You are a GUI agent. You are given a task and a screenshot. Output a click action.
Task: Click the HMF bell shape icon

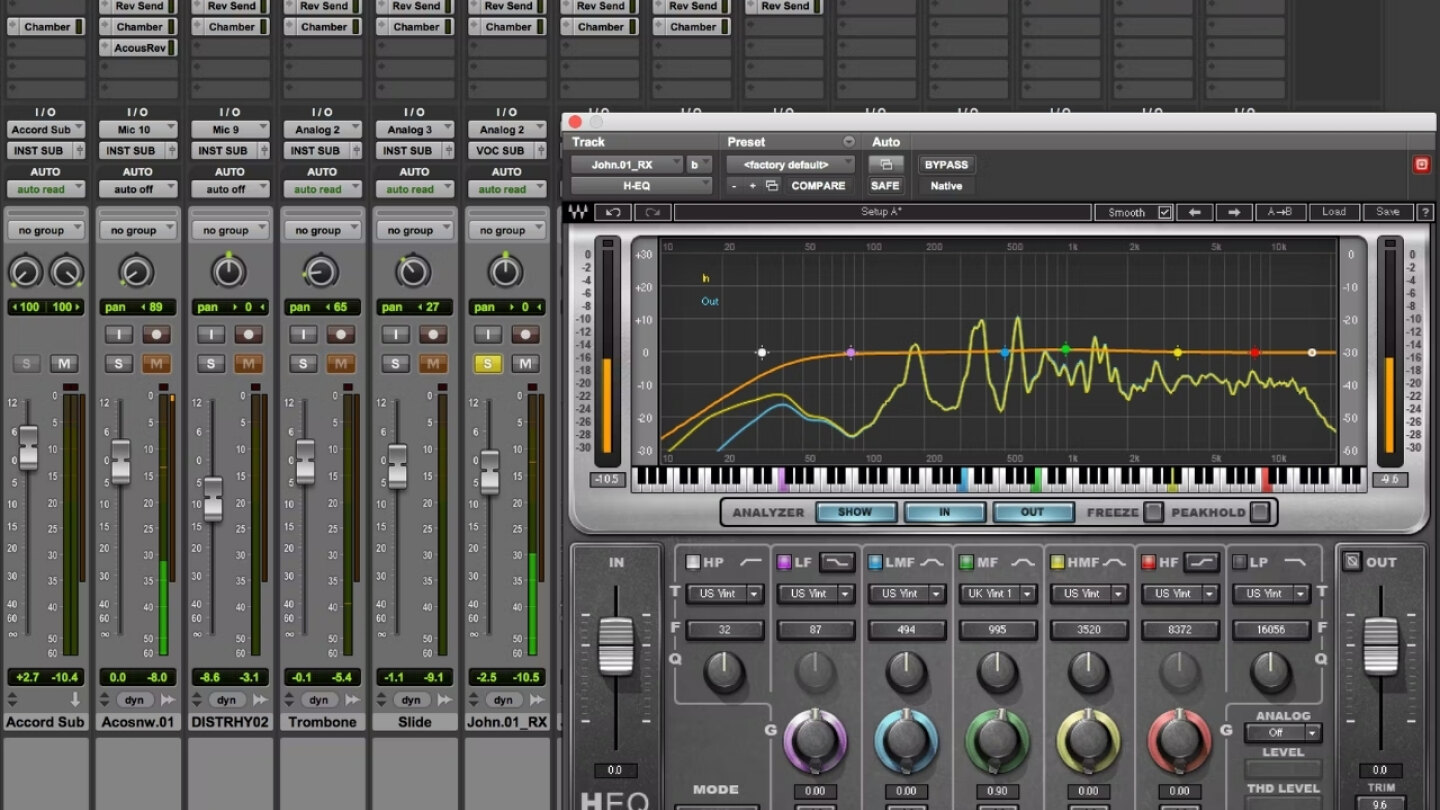coord(1114,563)
